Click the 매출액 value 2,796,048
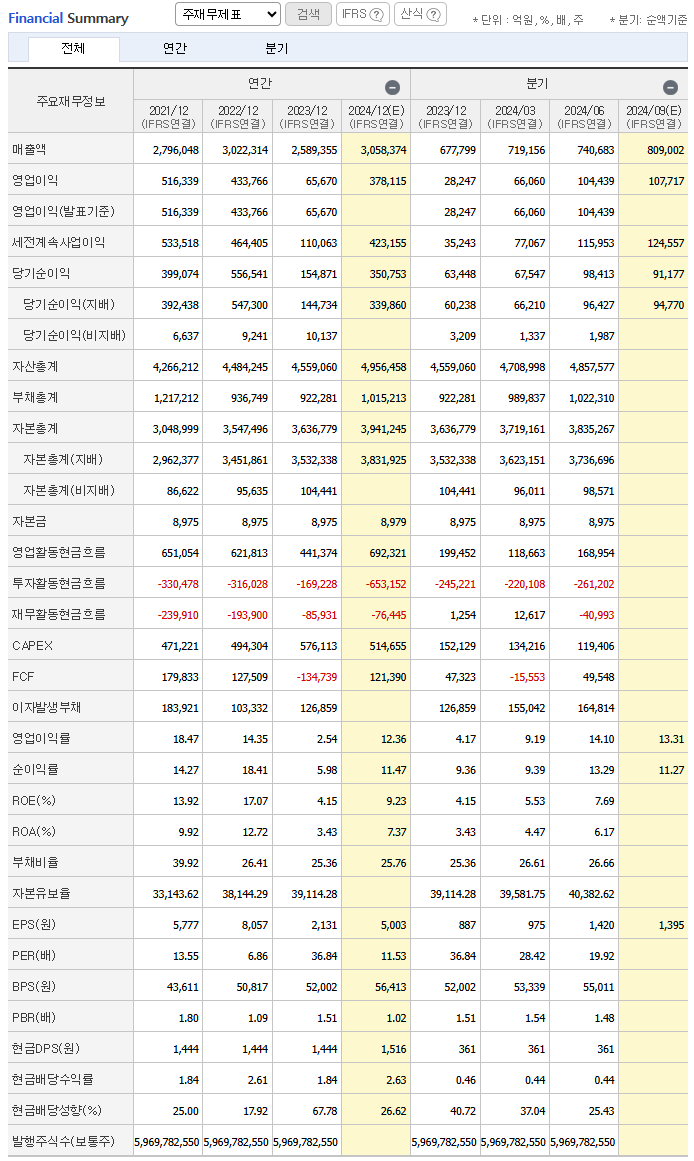This screenshot has height=1161, width=694. 176,150
